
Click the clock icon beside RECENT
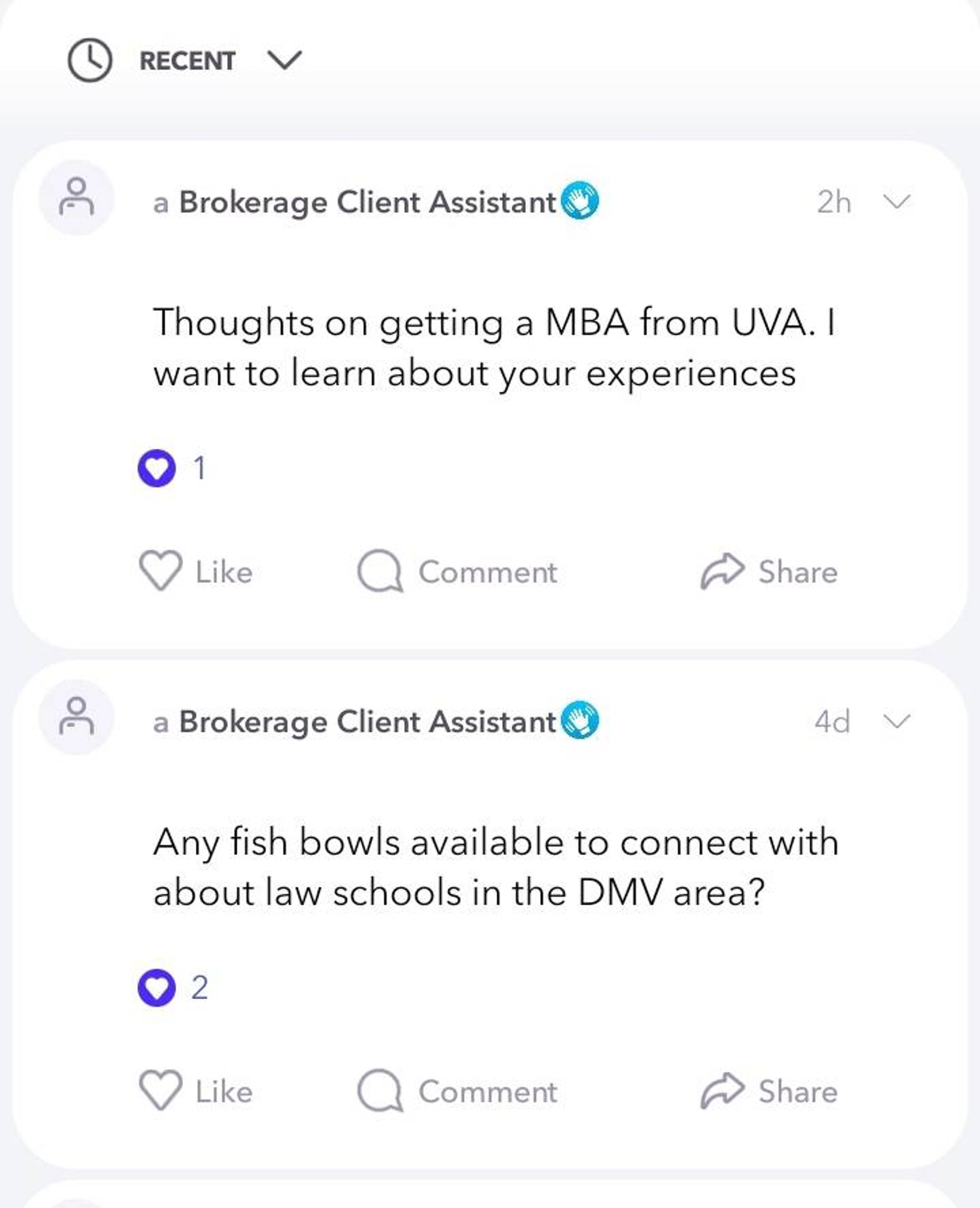tap(90, 60)
